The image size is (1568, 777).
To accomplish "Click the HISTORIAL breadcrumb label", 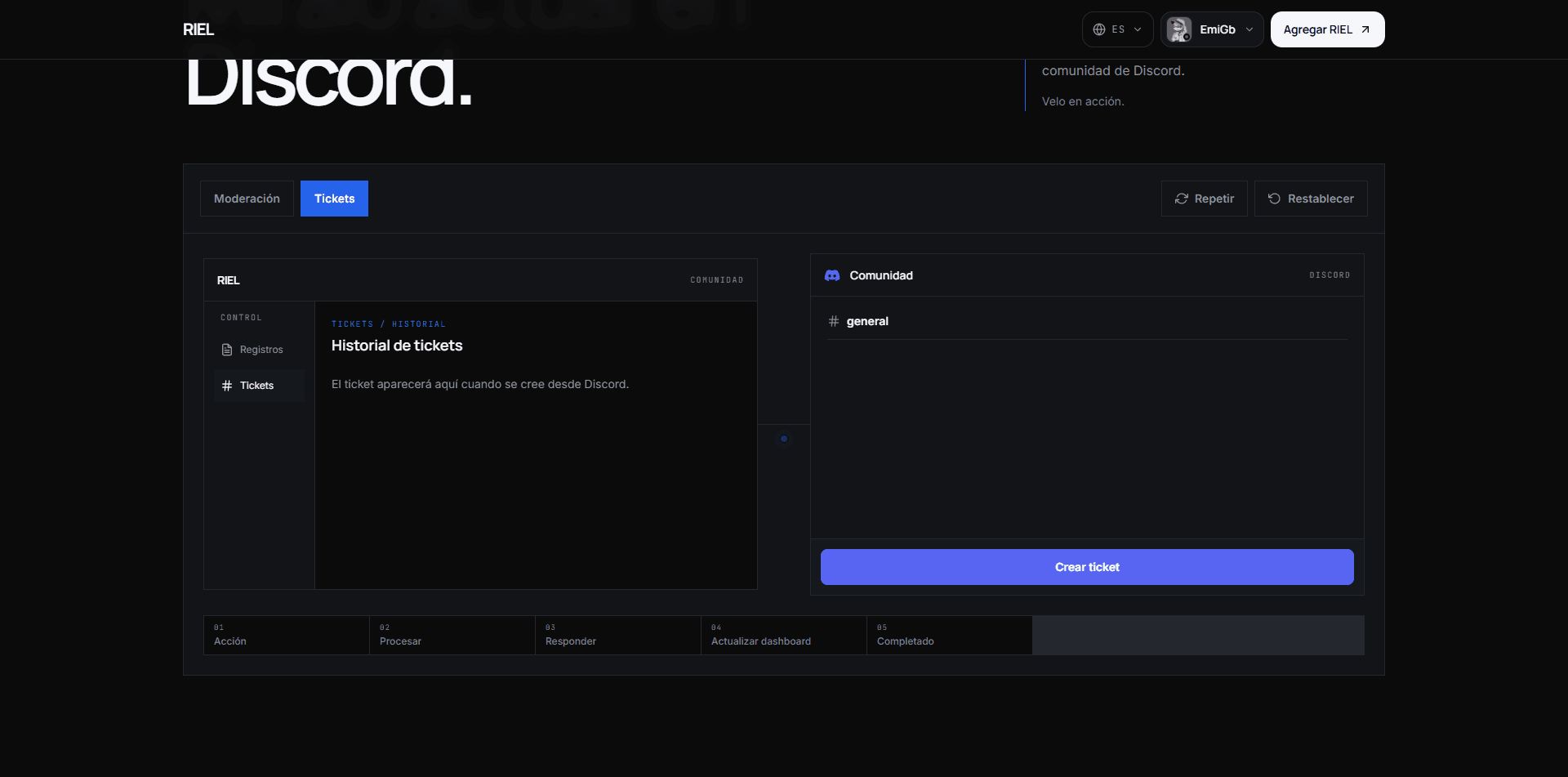I will (418, 324).
